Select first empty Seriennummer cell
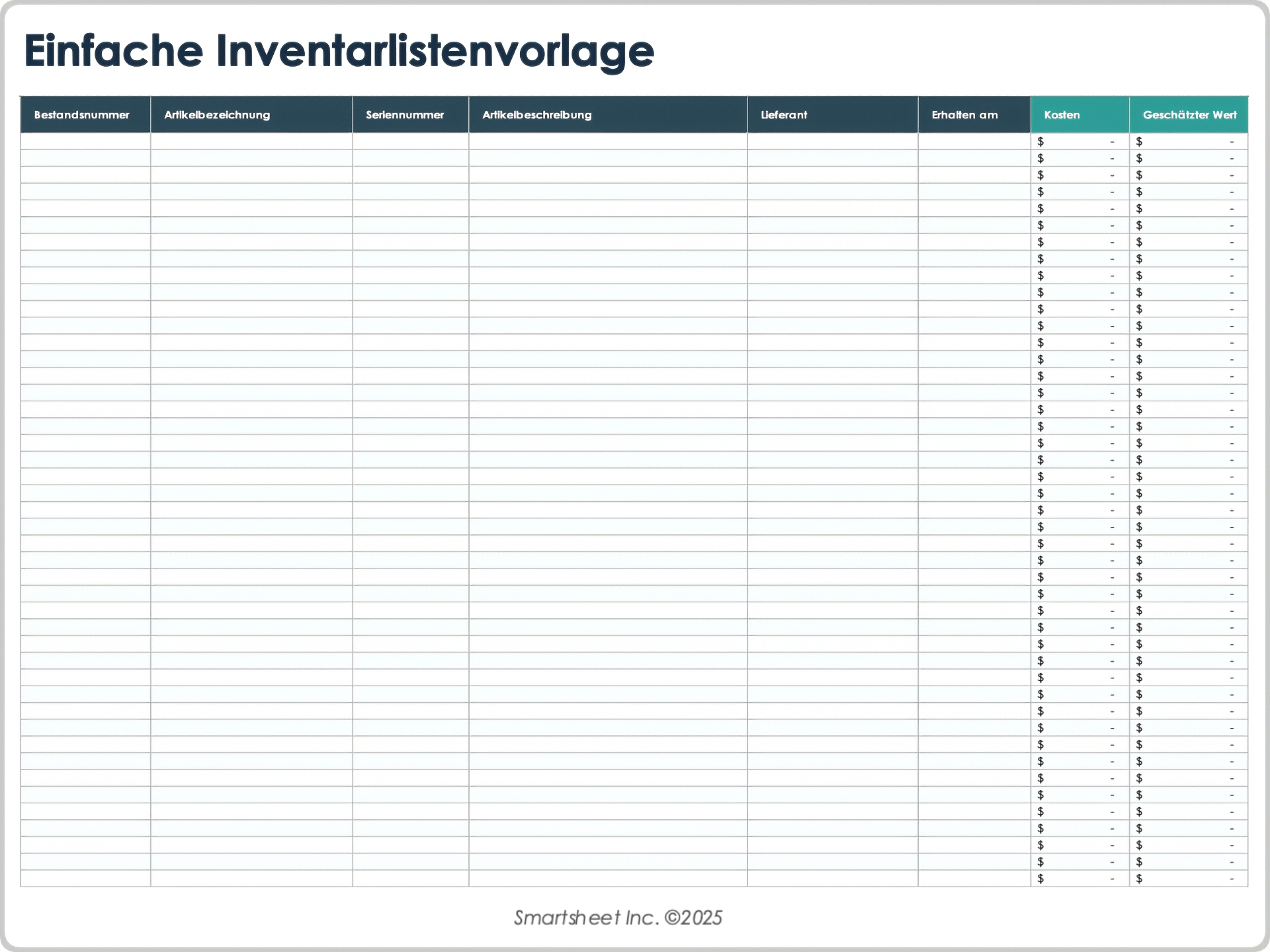 coord(410,141)
